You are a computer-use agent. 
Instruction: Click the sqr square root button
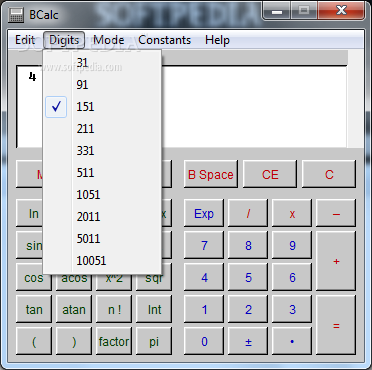154,282
